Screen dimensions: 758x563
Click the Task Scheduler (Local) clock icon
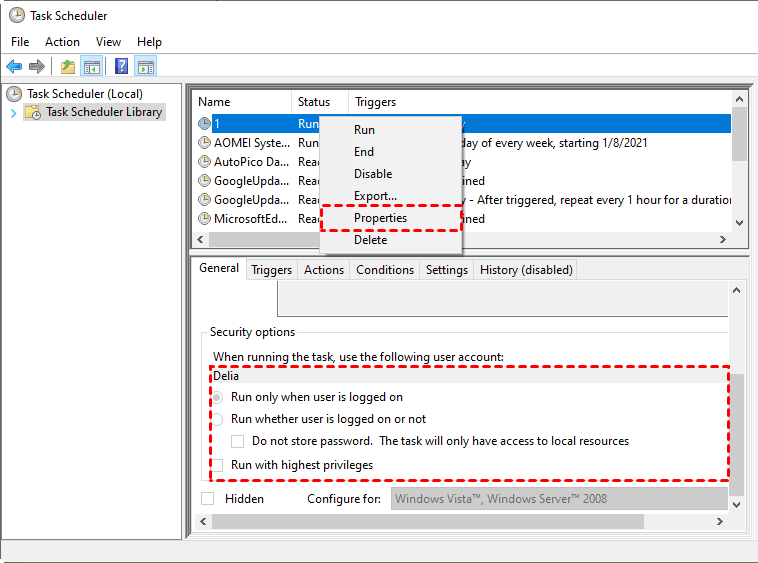(x=14, y=94)
